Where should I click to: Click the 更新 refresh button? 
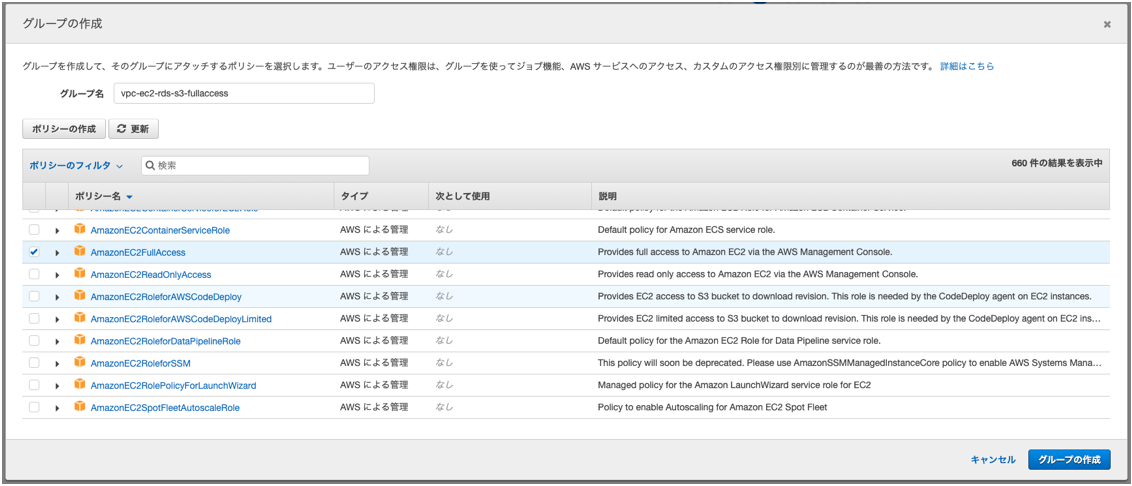coord(134,129)
